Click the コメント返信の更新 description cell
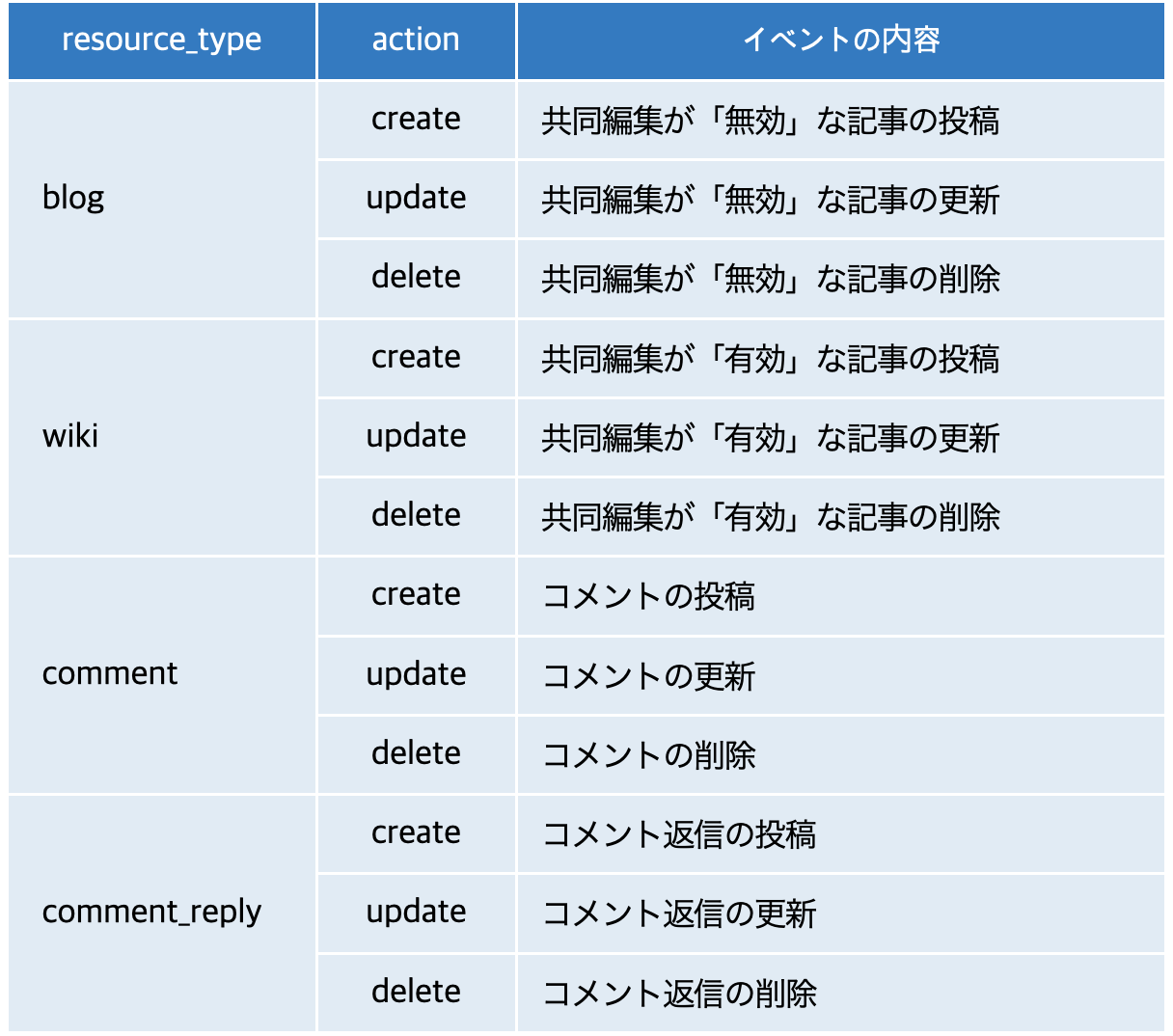The height and width of the screenshot is (1036, 1173). [x=679, y=913]
